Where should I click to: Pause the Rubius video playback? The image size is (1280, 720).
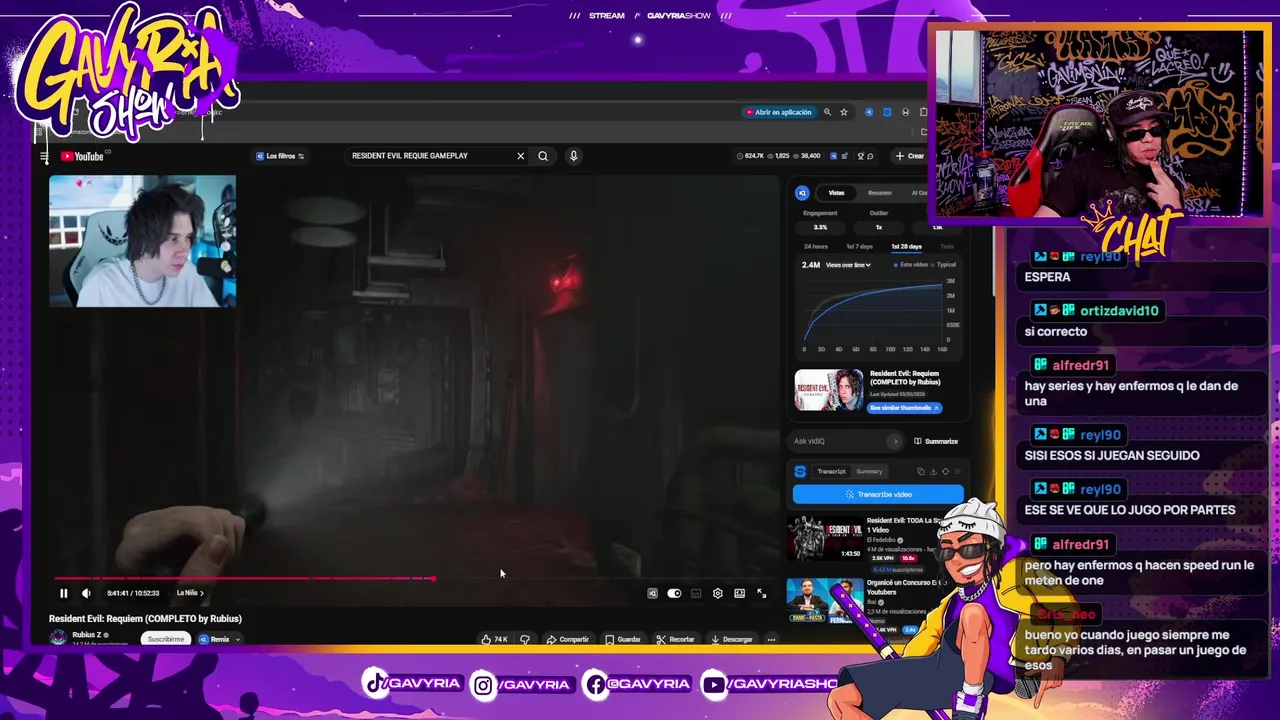64,593
